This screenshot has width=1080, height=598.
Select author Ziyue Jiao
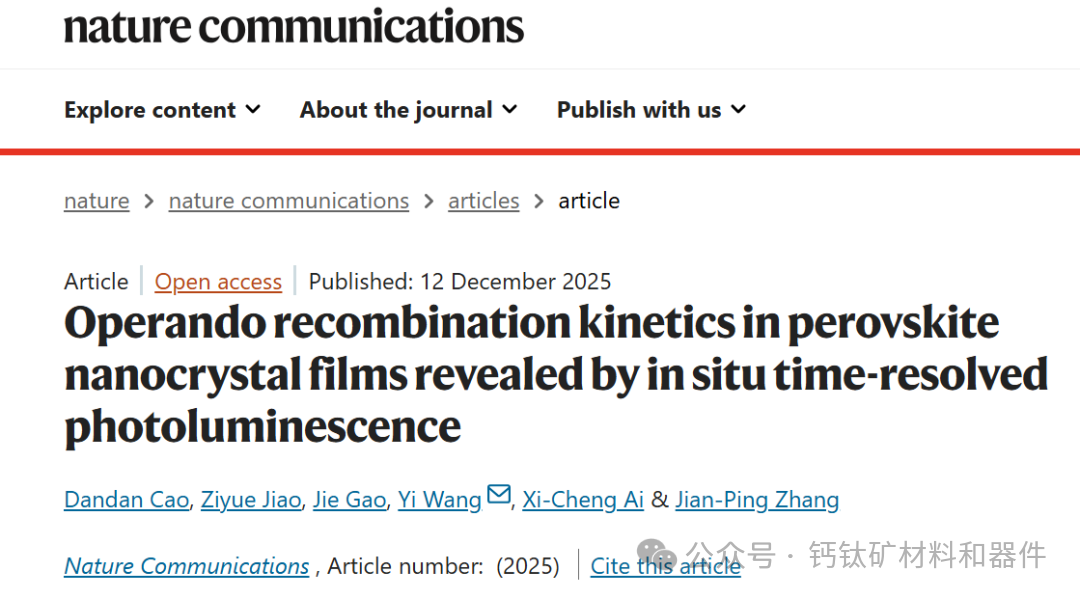(x=250, y=500)
